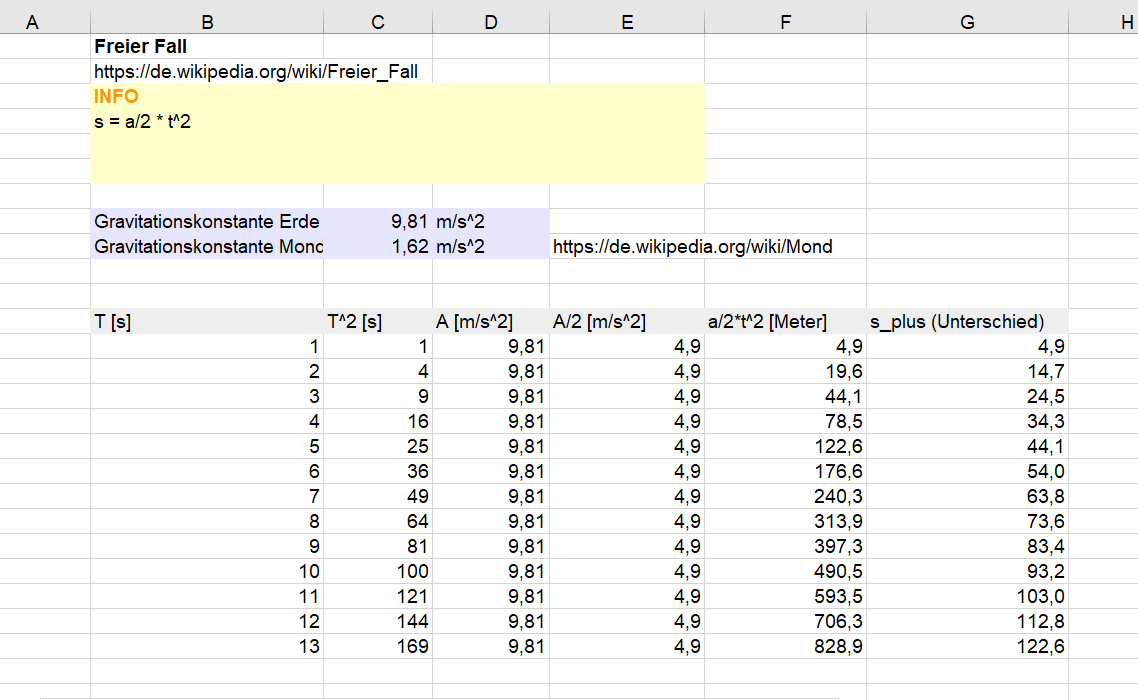The height and width of the screenshot is (700, 1138).
Task: Select 'Gravitationskonstante Mond' label cell
Action: 207,246
